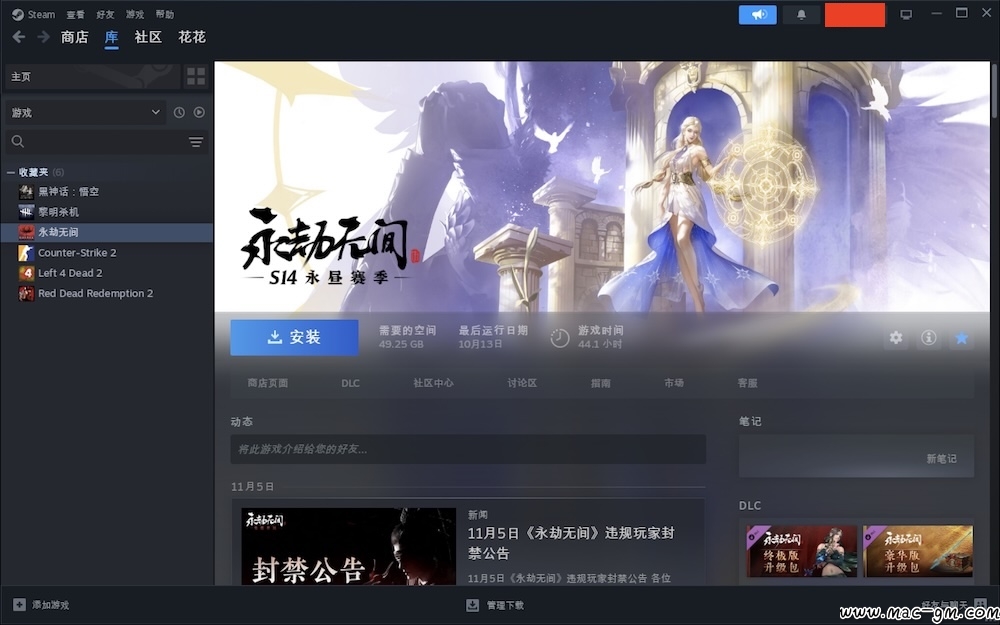The height and width of the screenshot is (625, 1000).
Task: Go forward with the right arrow
Action: (43, 37)
